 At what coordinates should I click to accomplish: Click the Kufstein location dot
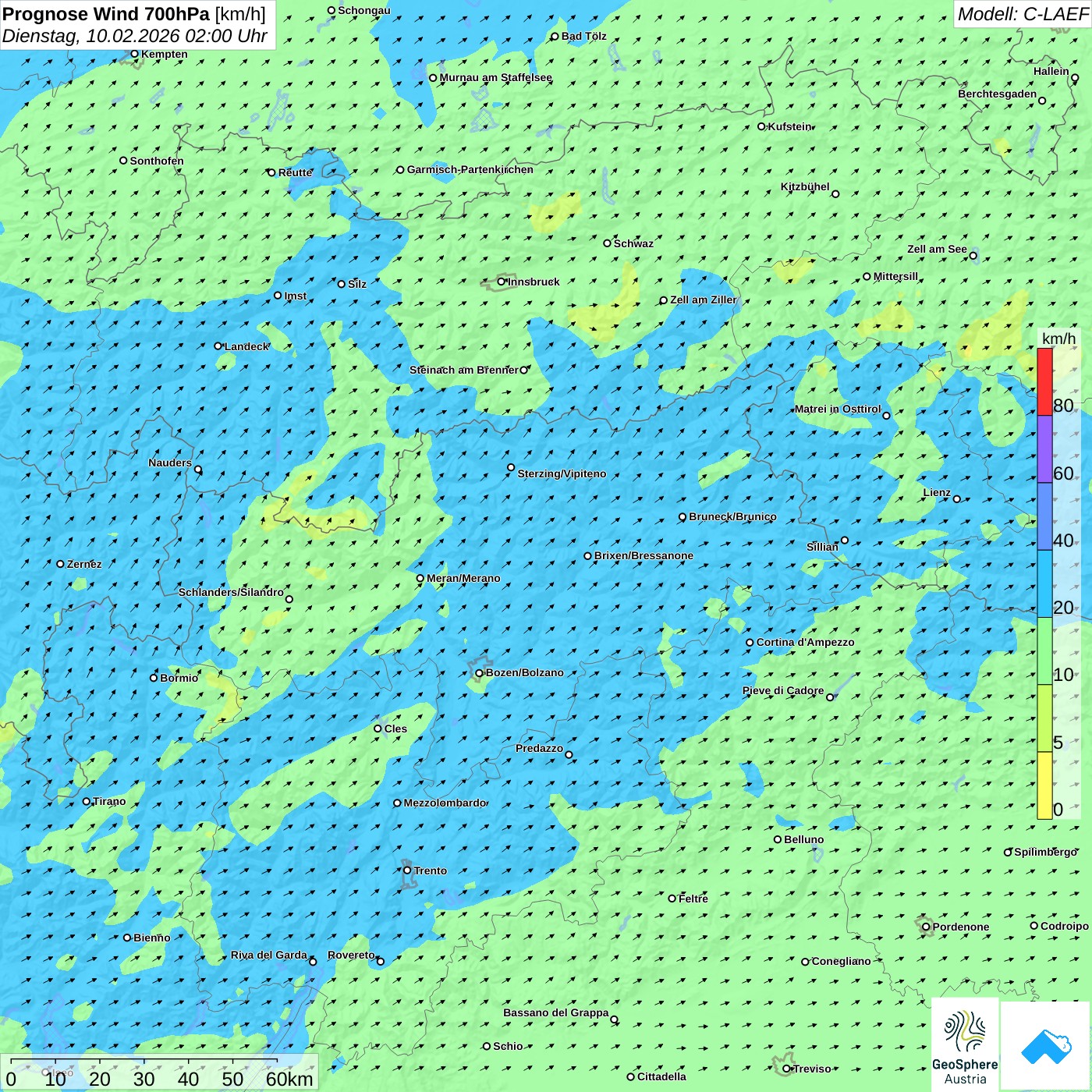[x=762, y=126]
